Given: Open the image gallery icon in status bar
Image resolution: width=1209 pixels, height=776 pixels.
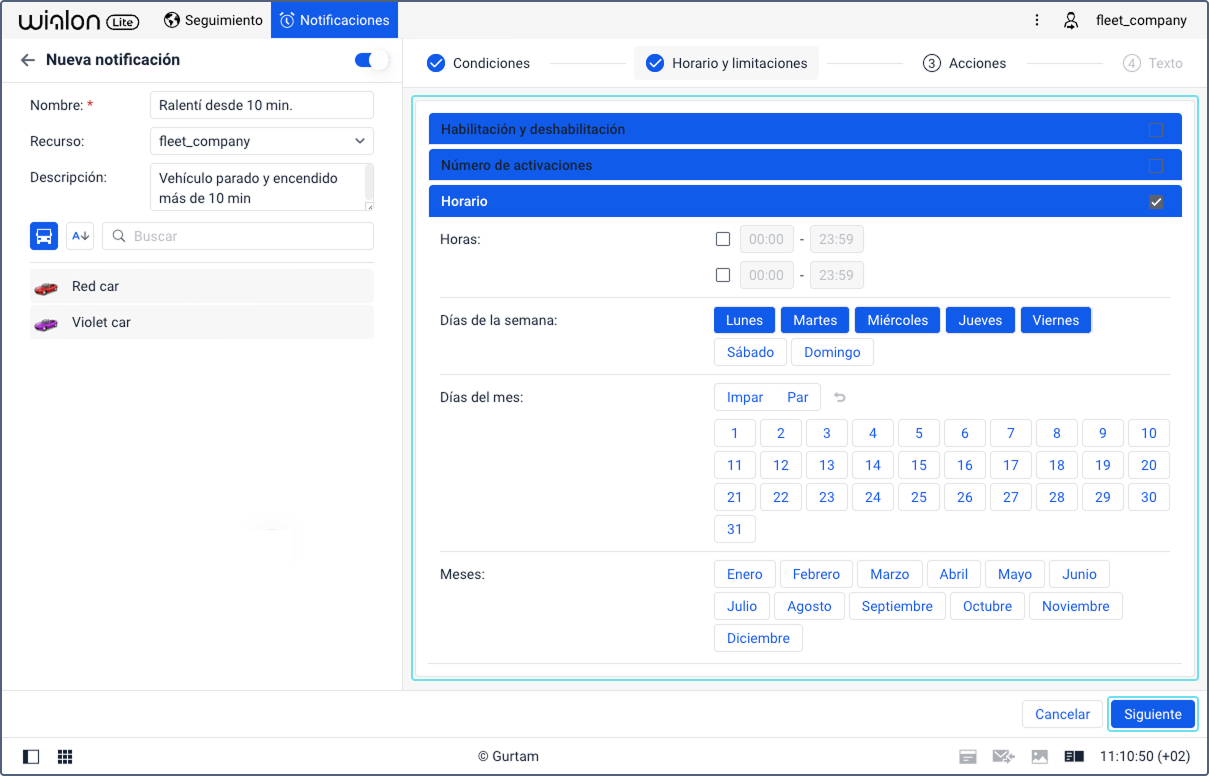Looking at the screenshot, I should [1040, 757].
